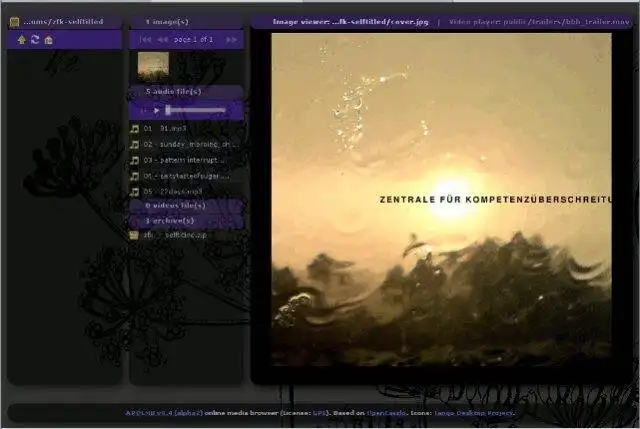Image resolution: width=640 pixels, height=429 pixels.
Task: Click the ...ums/zfk-selftitled path label
Action: click(x=63, y=22)
